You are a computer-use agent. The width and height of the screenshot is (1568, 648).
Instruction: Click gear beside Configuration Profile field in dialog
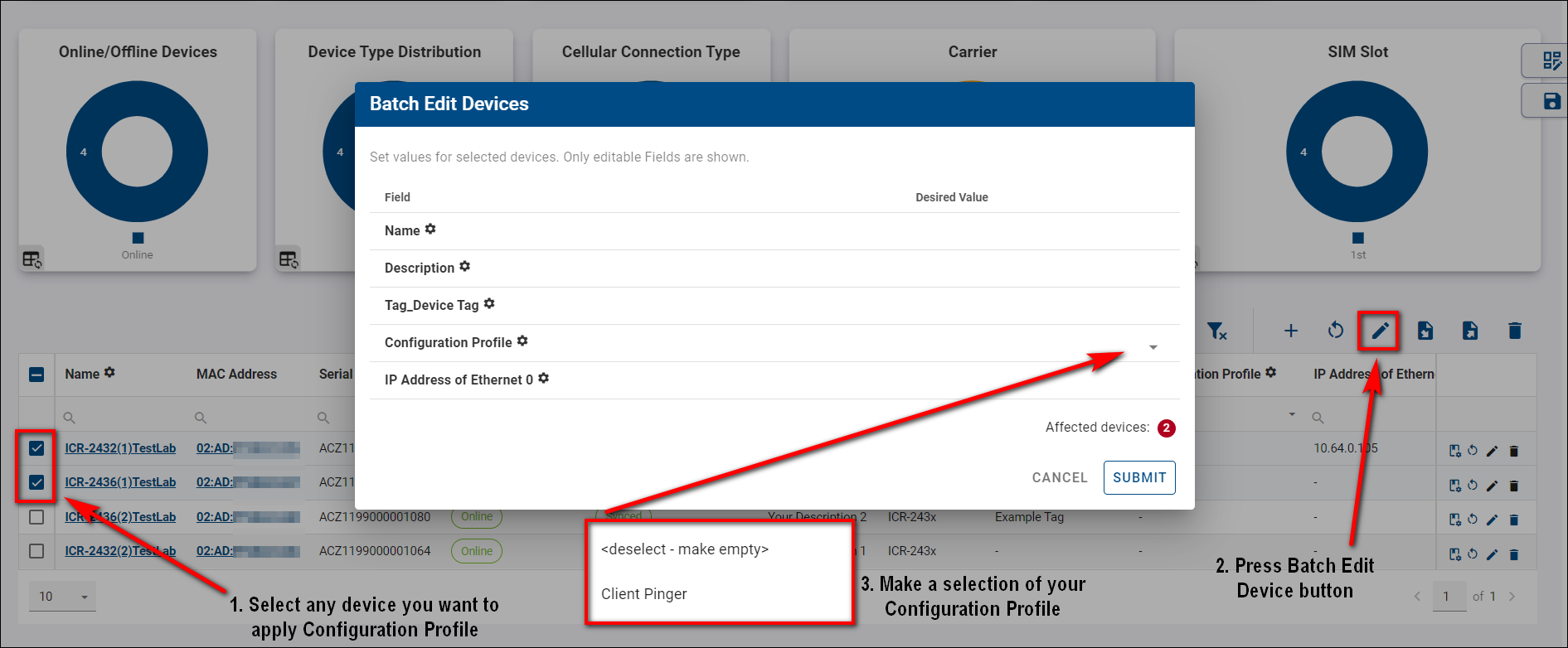click(x=522, y=341)
